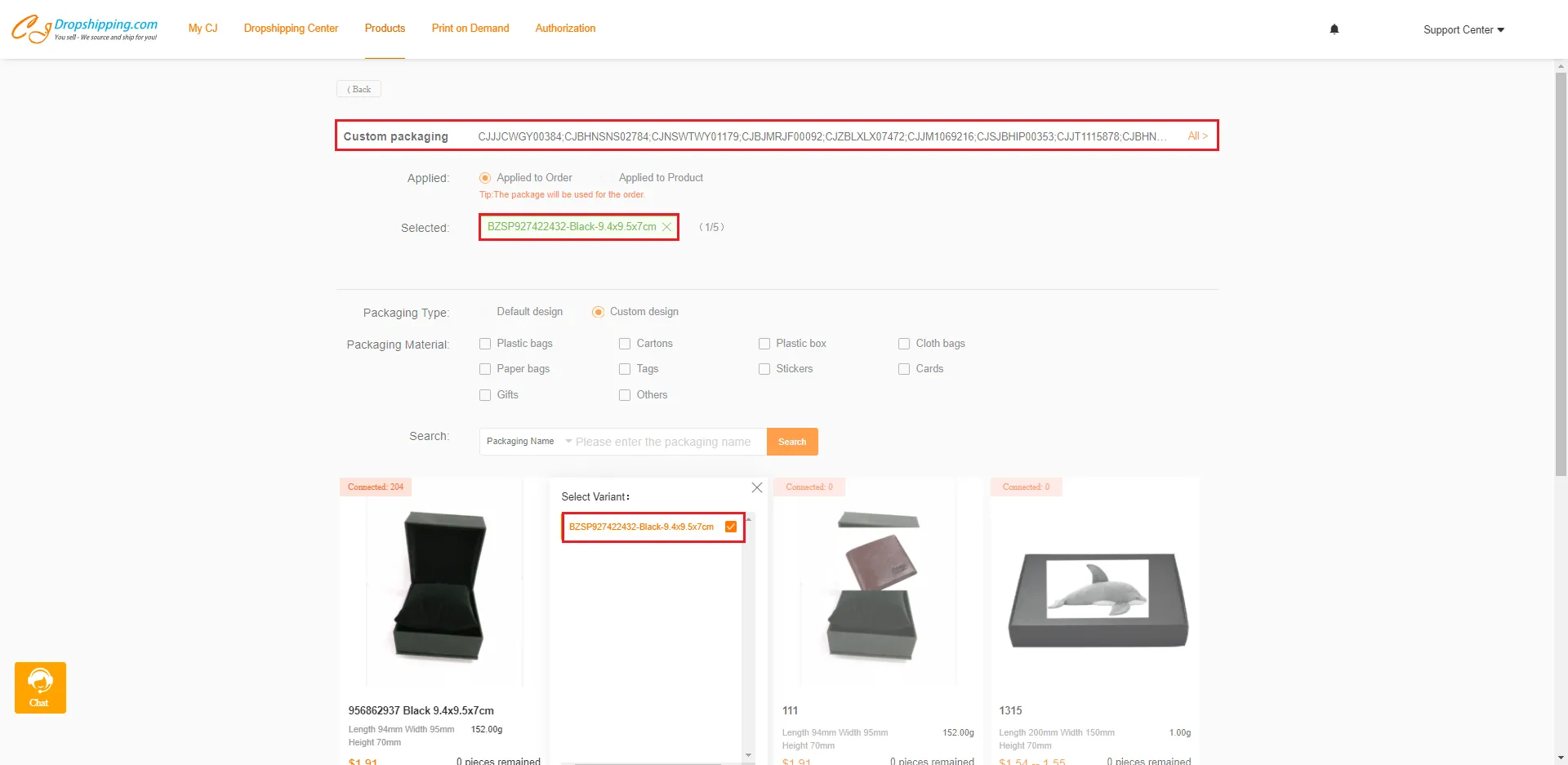Image resolution: width=1568 pixels, height=765 pixels.
Task: Go to Dropshipping Center menu
Action: point(291,29)
